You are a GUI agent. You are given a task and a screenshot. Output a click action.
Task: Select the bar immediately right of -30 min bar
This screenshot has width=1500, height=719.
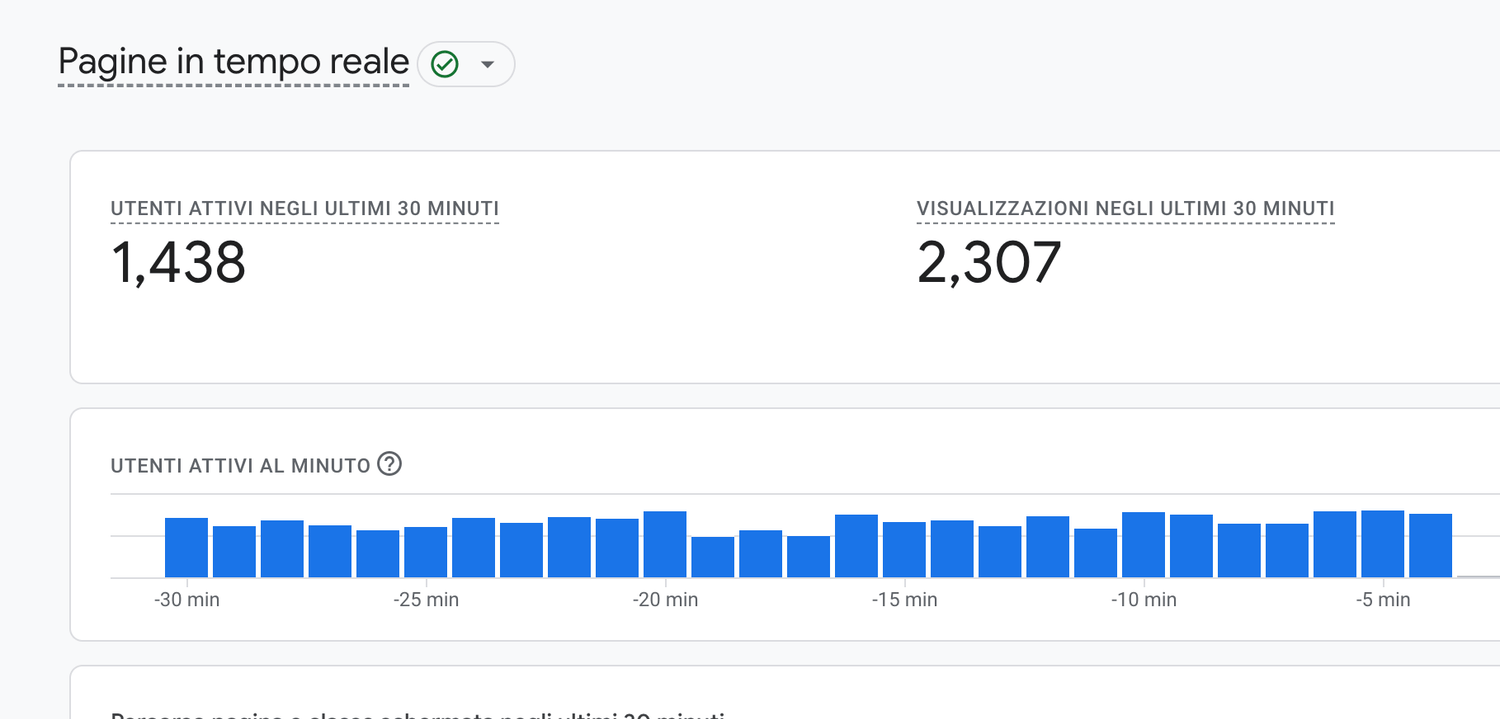pyautogui.click(x=234, y=551)
